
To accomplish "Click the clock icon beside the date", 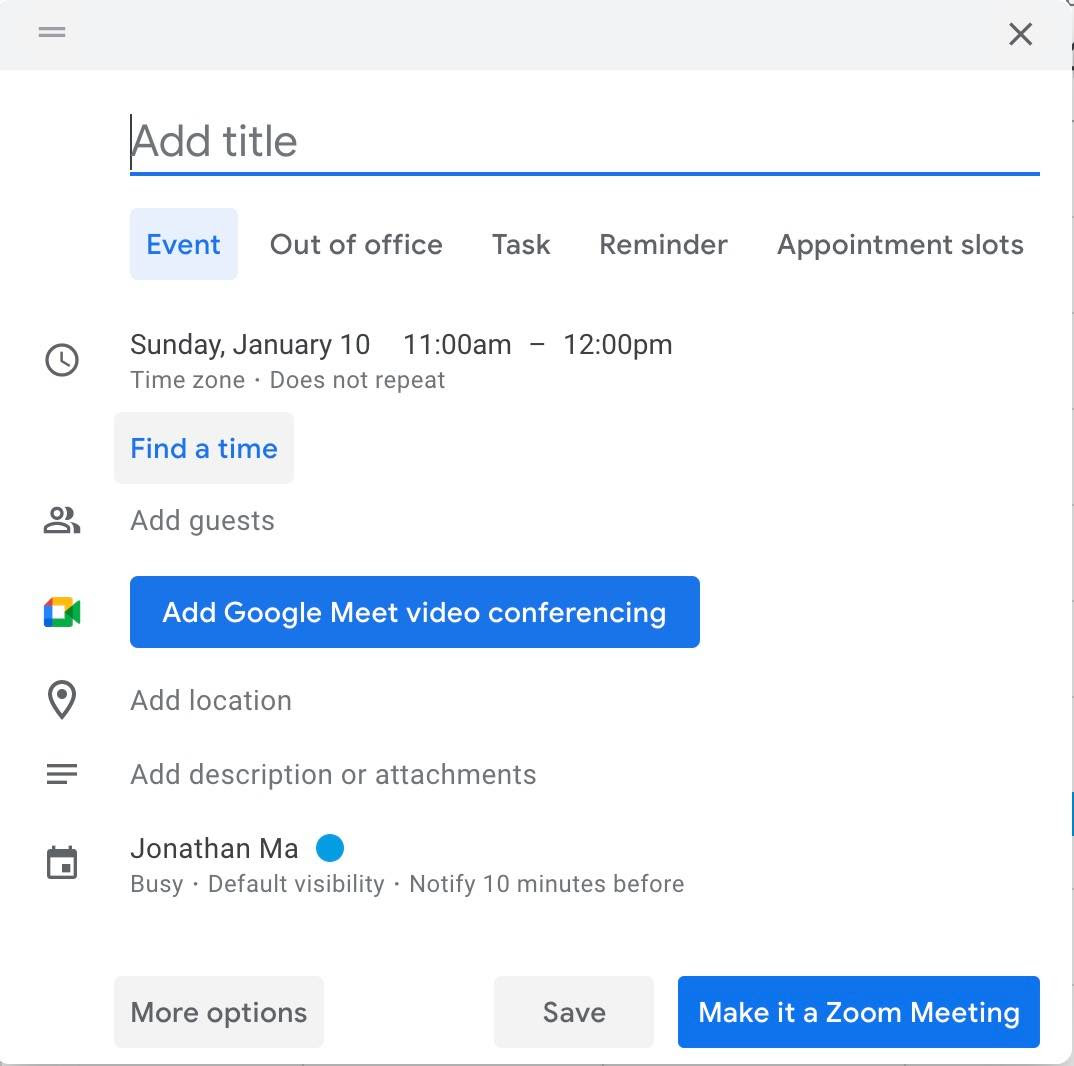I will click(x=62, y=360).
